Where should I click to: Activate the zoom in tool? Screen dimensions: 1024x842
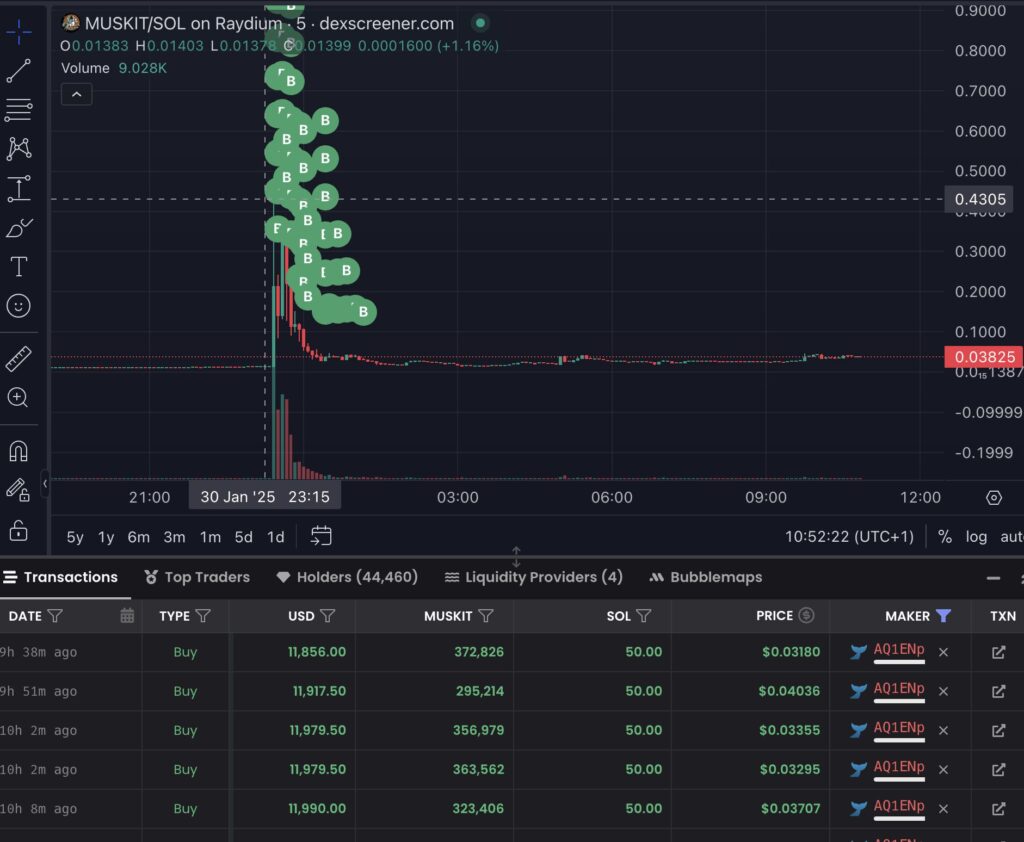pos(19,398)
